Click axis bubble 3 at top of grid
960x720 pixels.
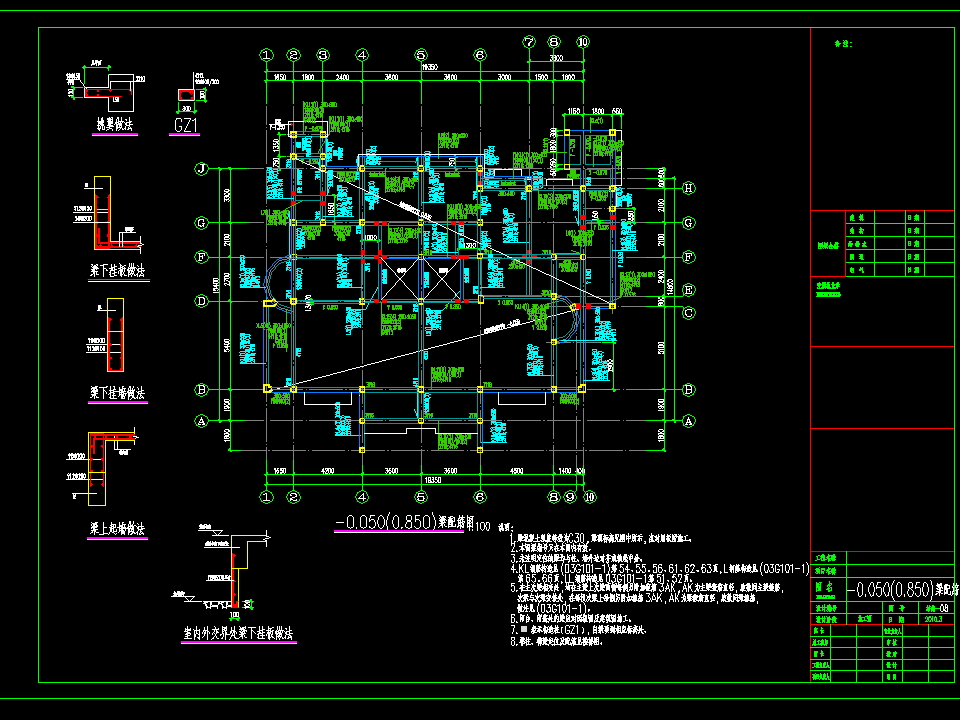[x=323, y=55]
